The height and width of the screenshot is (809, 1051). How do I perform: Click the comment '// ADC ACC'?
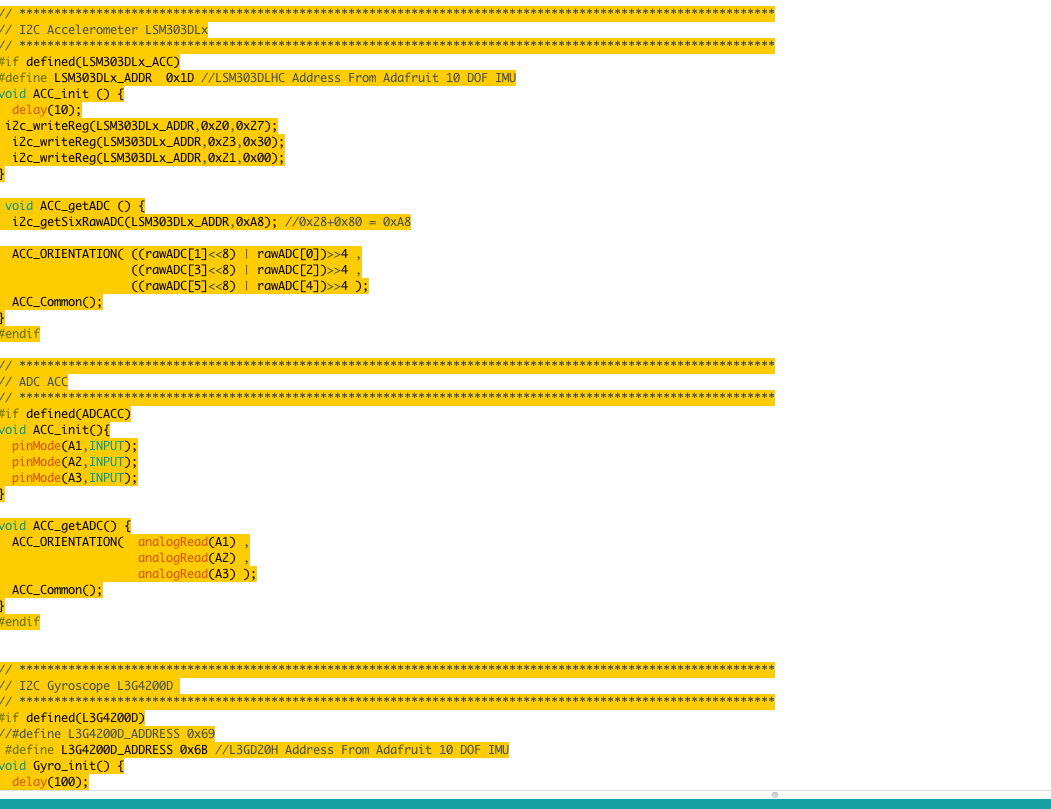[x=34, y=382]
